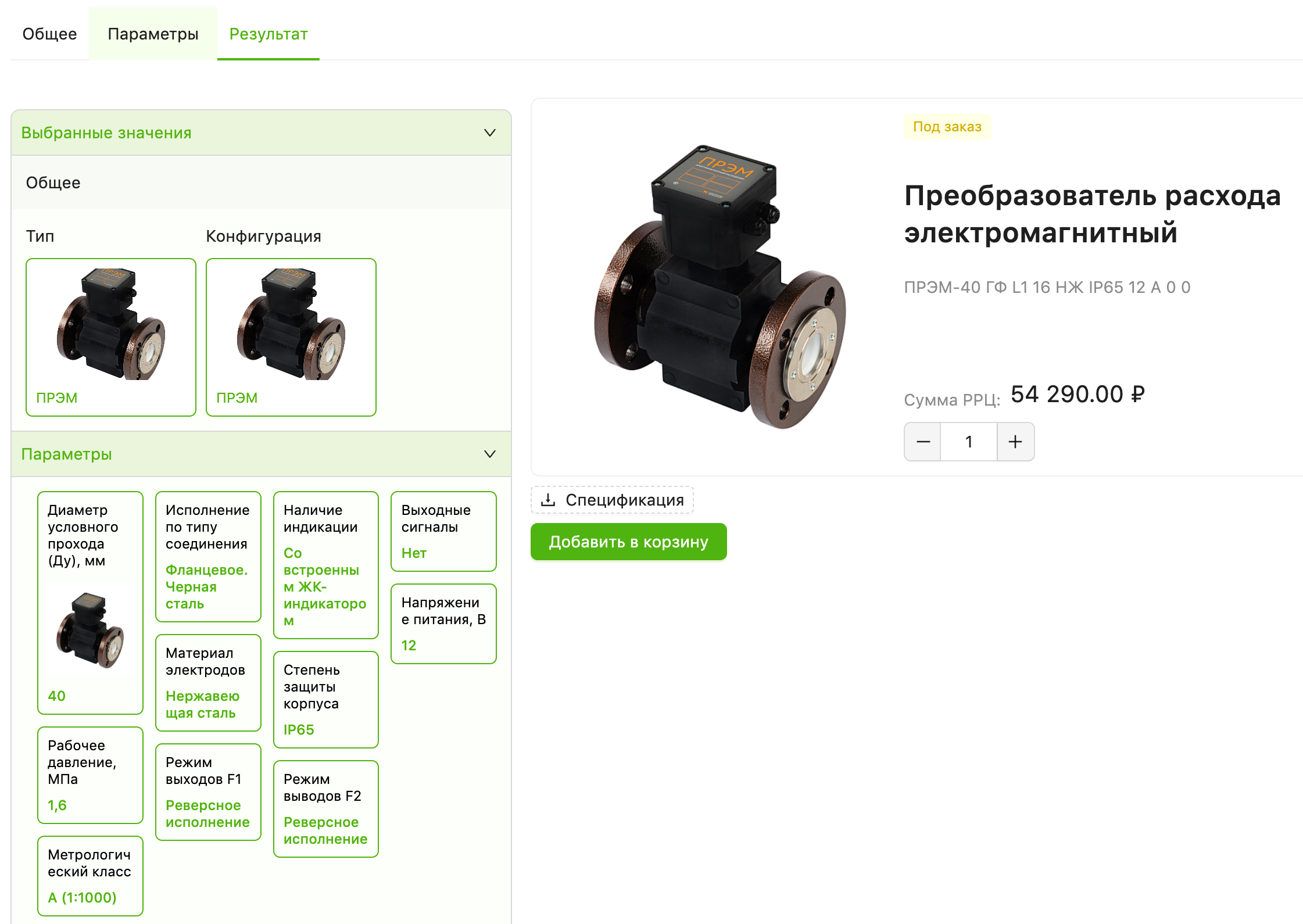Collapse the Выбранные значения section chevron
The image size is (1303, 924).
(490, 132)
